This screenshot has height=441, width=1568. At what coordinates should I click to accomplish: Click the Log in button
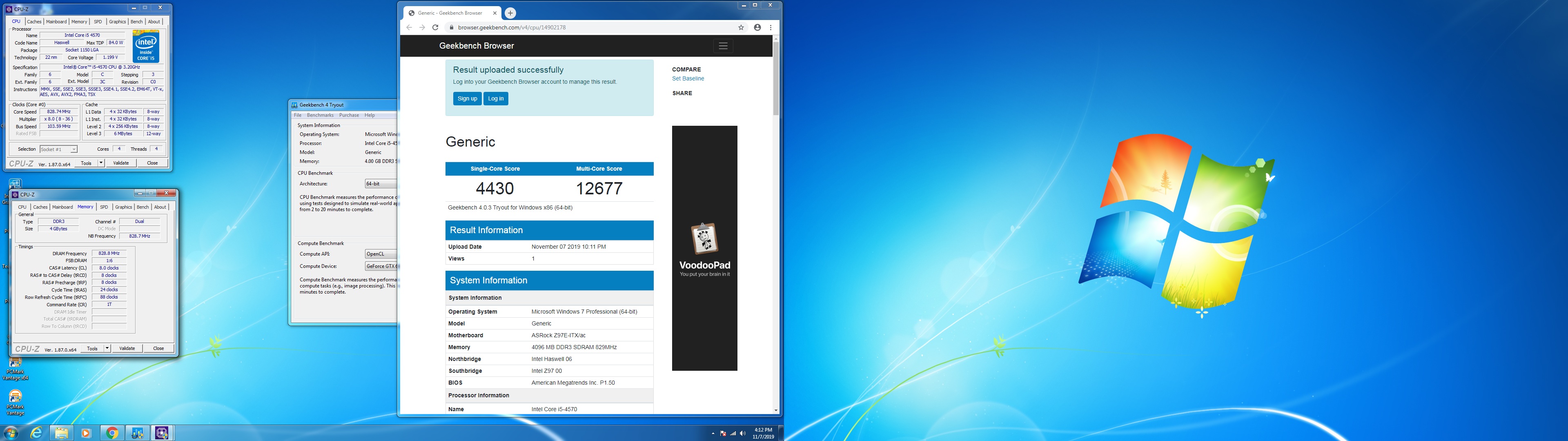(x=495, y=99)
